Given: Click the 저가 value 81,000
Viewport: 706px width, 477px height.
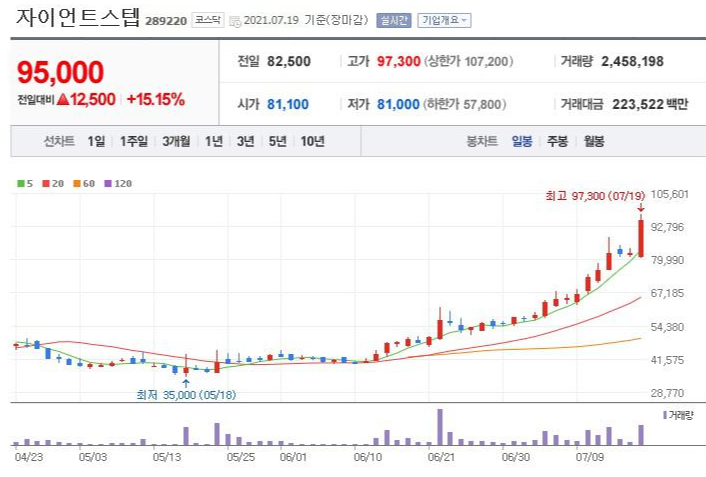Looking at the screenshot, I should (398, 104).
